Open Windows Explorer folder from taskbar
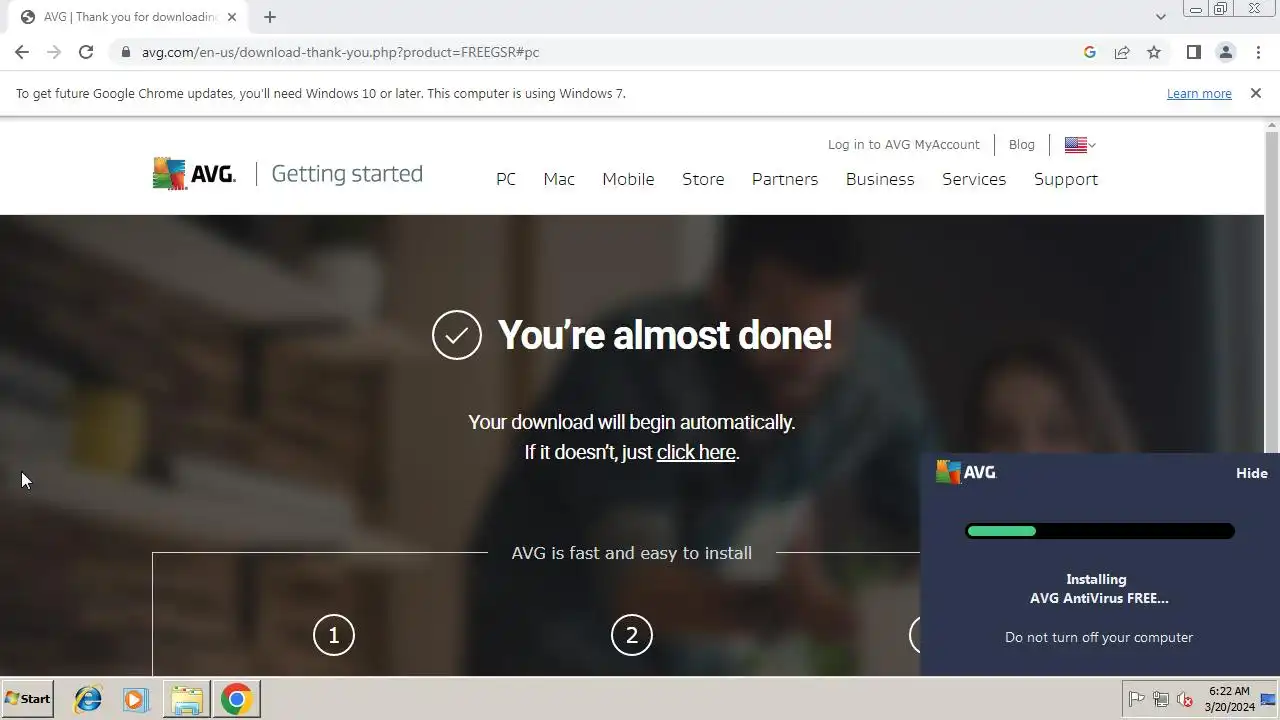 click(x=186, y=699)
